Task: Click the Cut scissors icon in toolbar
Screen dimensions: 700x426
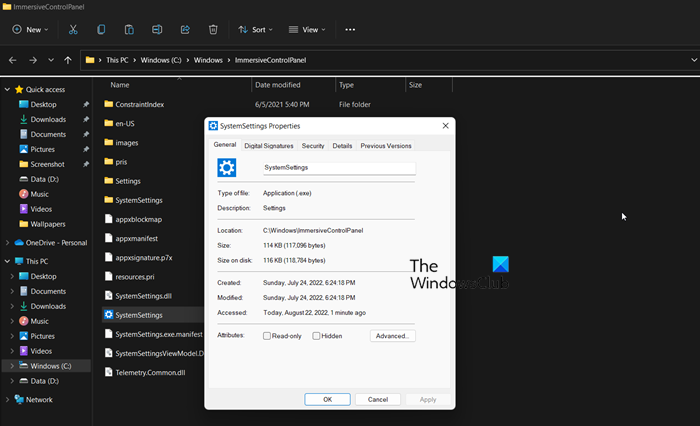Action: pyautogui.click(x=73, y=30)
